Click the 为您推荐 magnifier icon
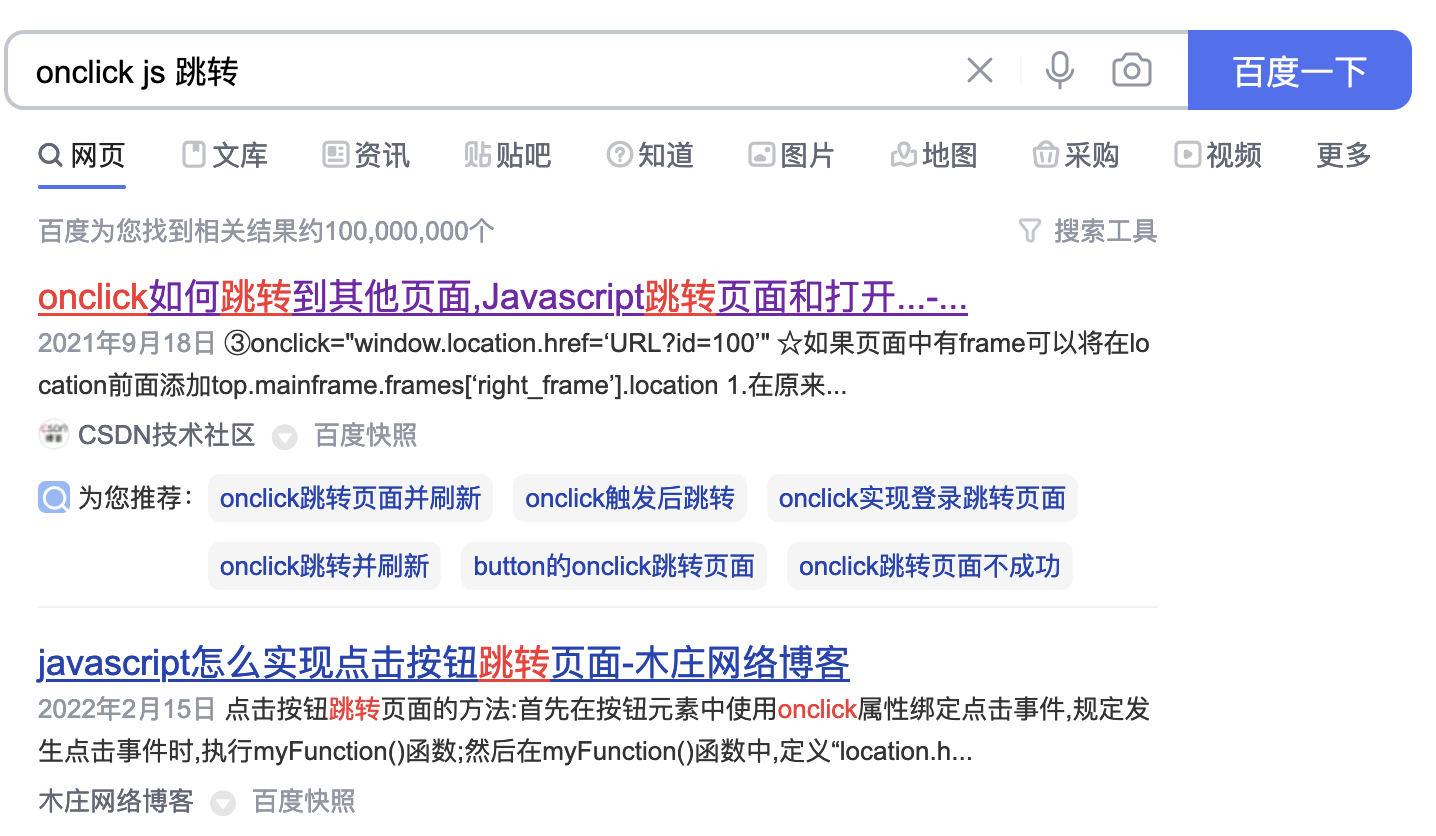Screen dimensions: 1436x836 (54, 497)
